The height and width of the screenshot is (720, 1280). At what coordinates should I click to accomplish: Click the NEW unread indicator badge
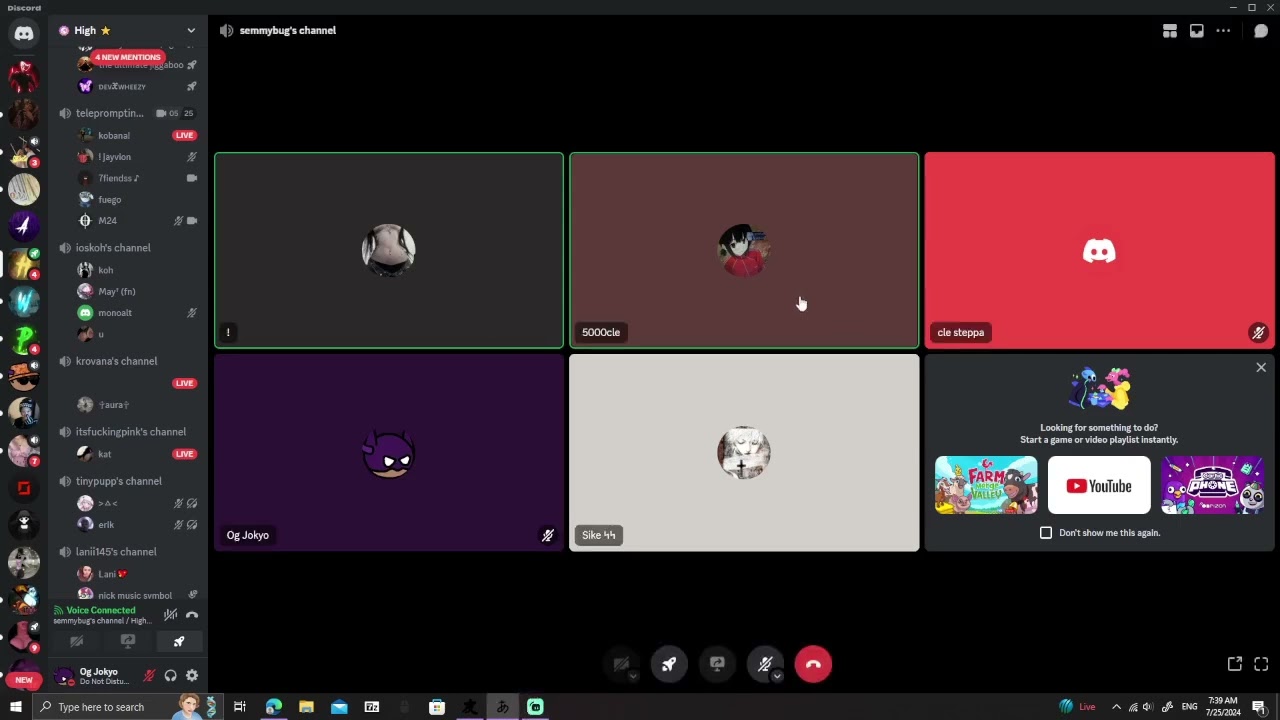coord(24,680)
